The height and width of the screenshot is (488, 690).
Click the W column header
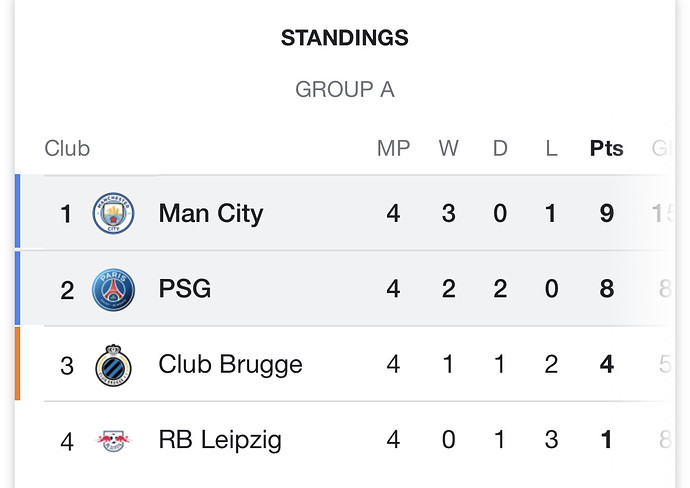(x=448, y=148)
